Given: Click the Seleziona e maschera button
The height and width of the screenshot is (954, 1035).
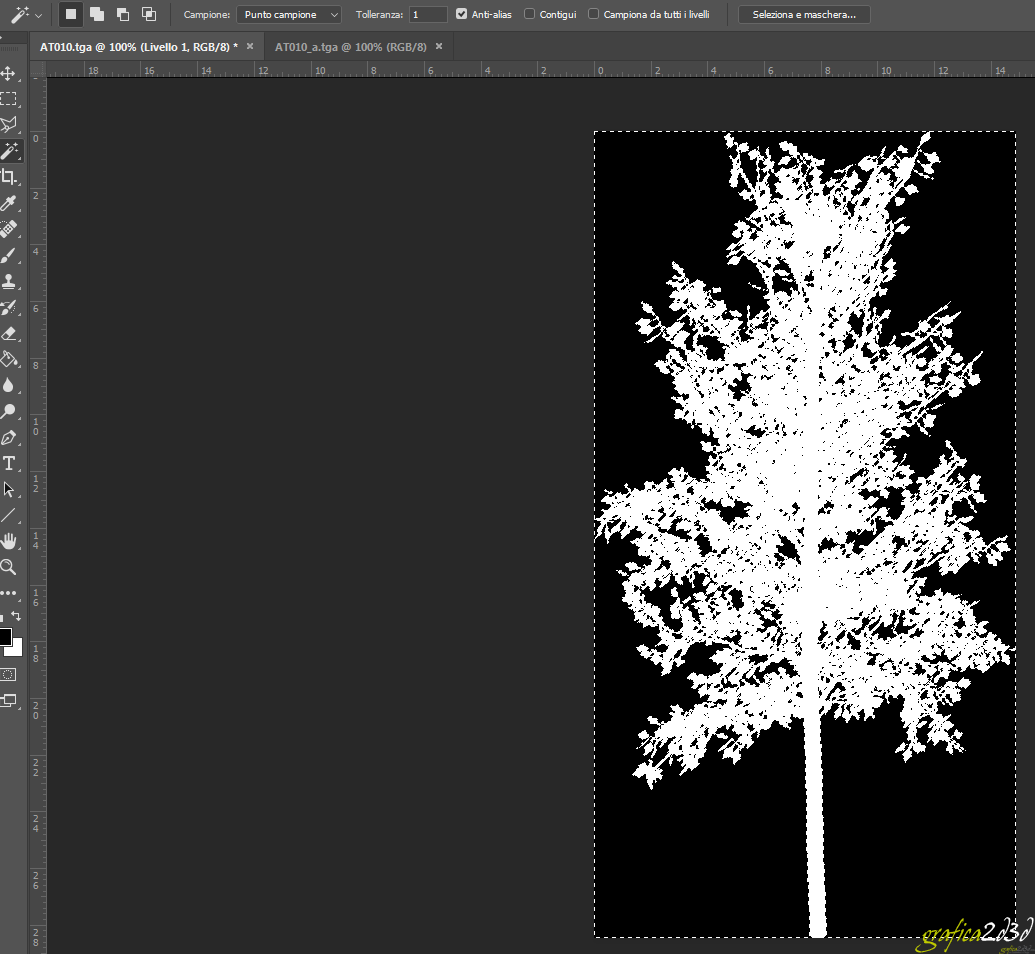Looking at the screenshot, I should 804,15.
